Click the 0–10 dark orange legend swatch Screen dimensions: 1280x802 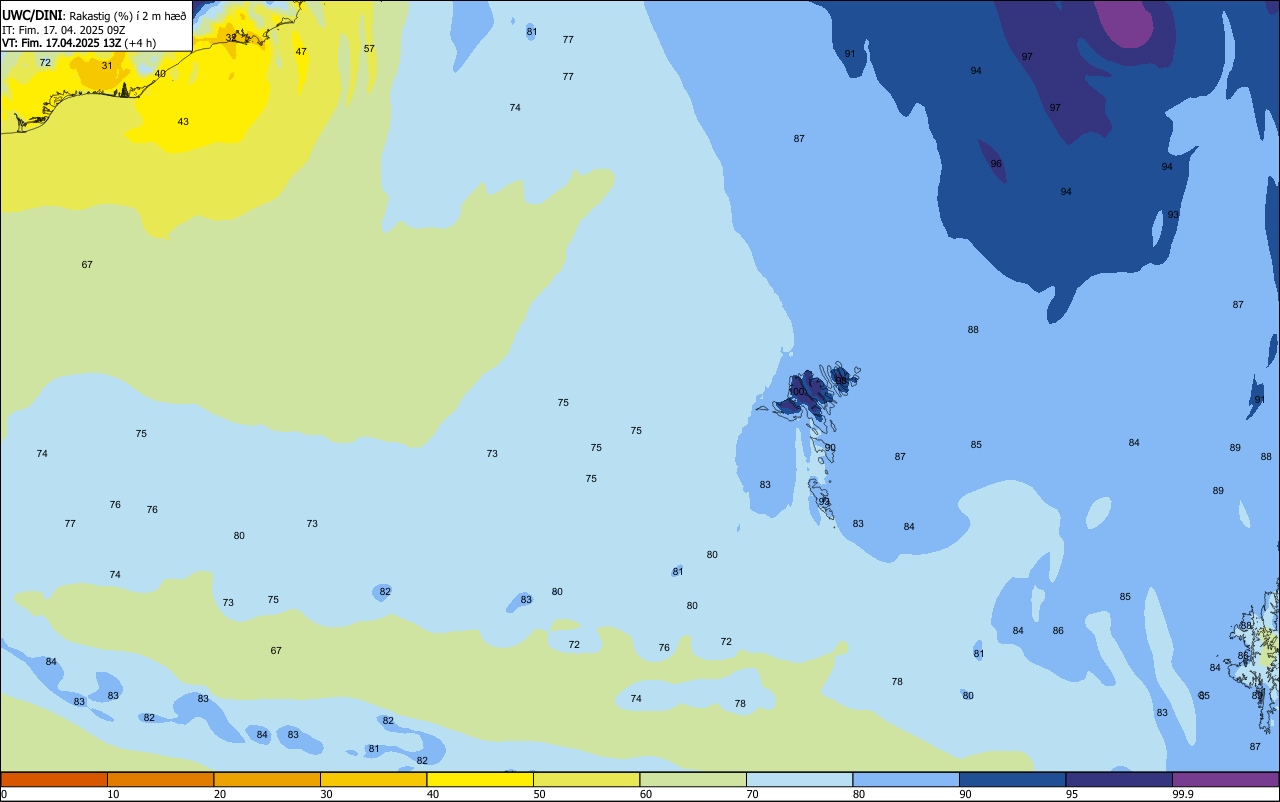(x=54, y=779)
